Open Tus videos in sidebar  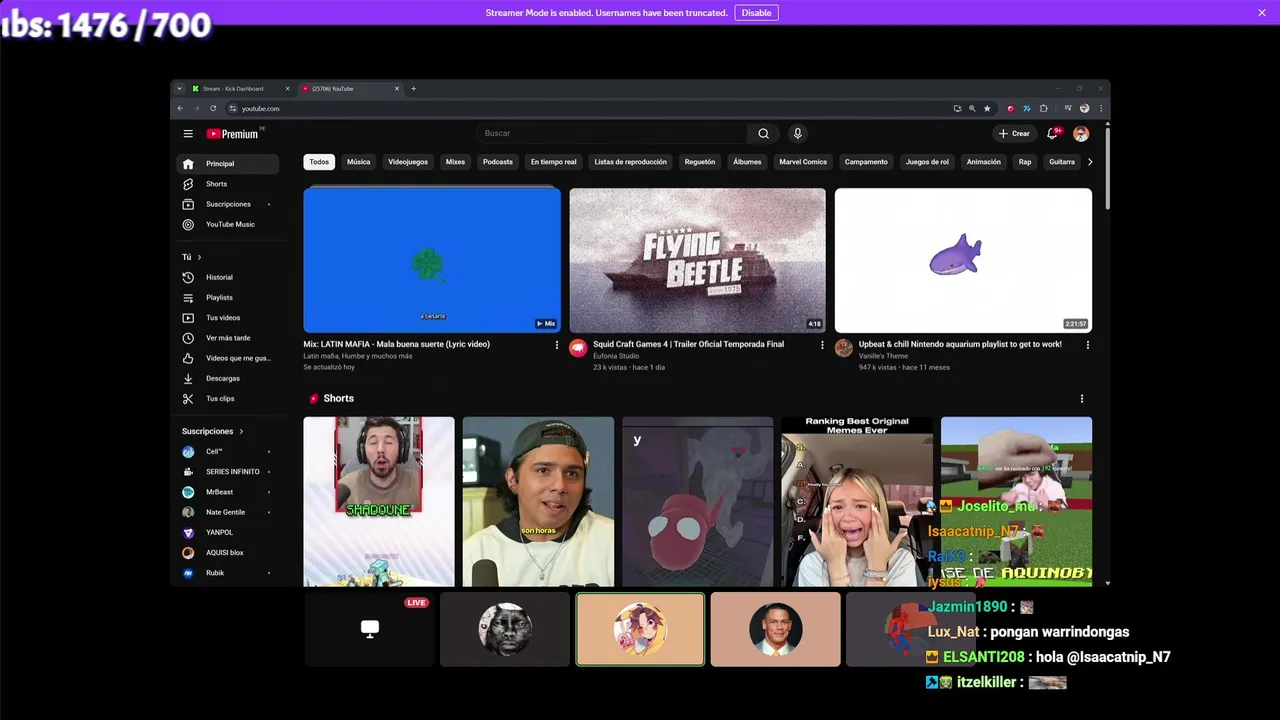[x=228, y=318]
